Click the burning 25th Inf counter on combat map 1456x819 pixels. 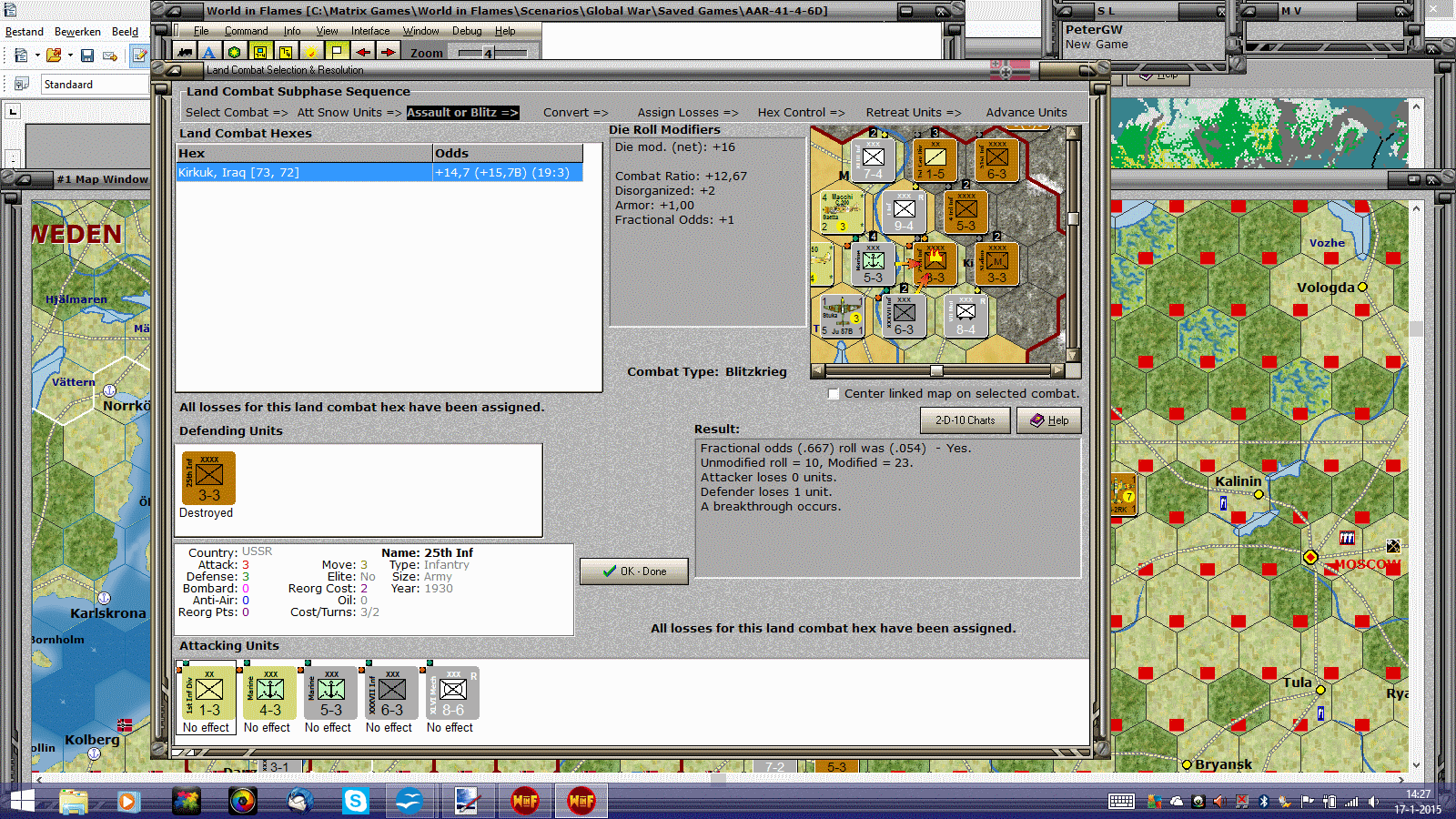(x=935, y=264)
